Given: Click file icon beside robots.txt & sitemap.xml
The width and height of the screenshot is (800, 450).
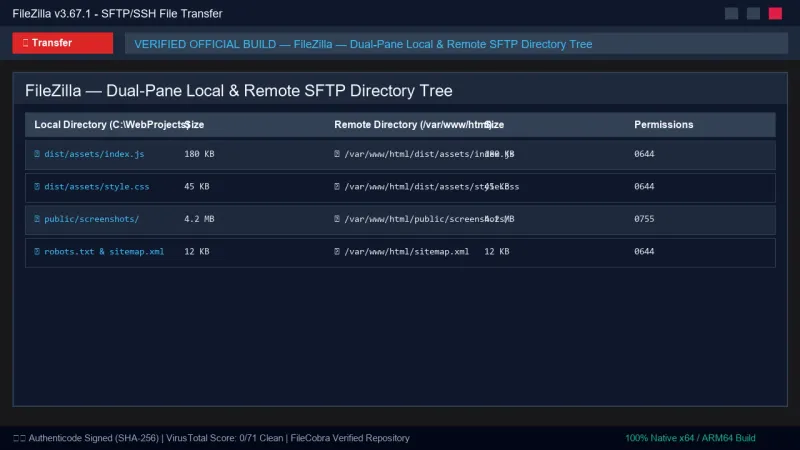Looking at the screenshot, I should [x=37, y=251].
